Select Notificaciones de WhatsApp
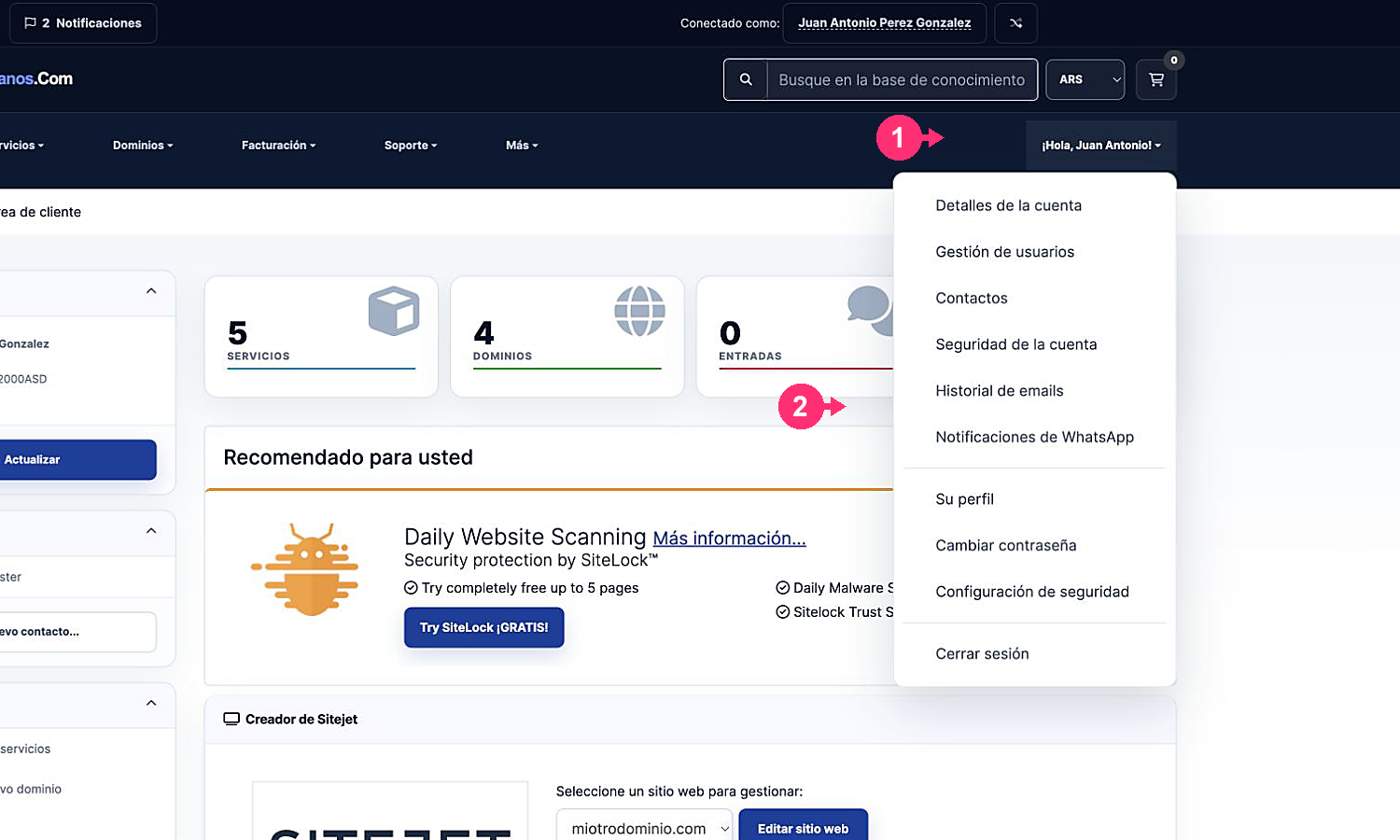This screenshot has height=840, width=1400. [1034, 437]
